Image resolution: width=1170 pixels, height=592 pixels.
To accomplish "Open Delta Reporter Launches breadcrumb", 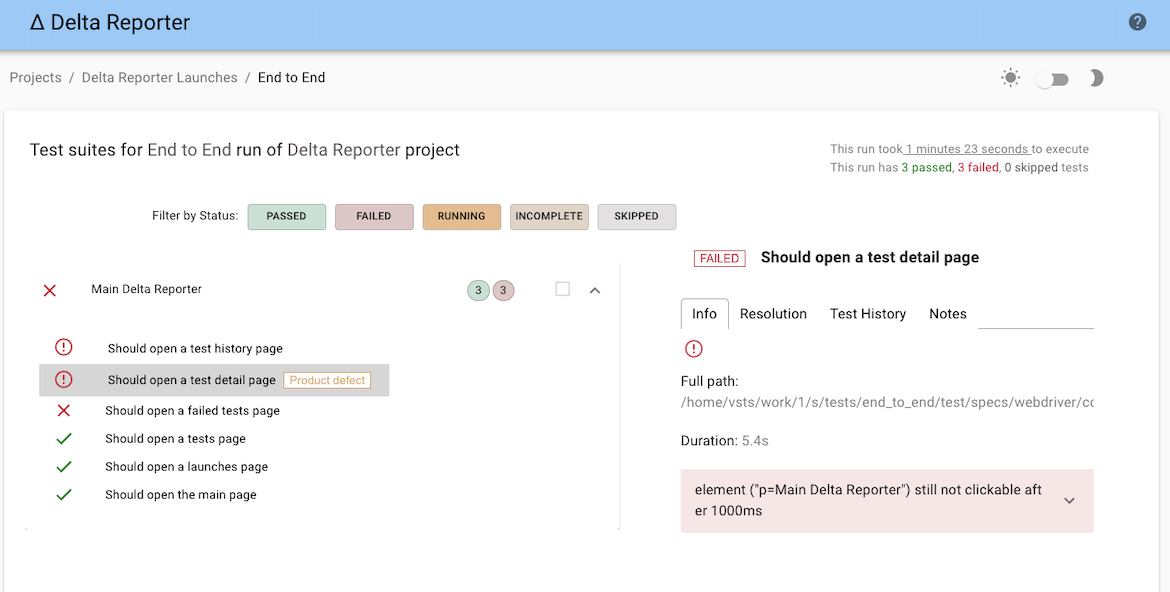I will [160, 78].
